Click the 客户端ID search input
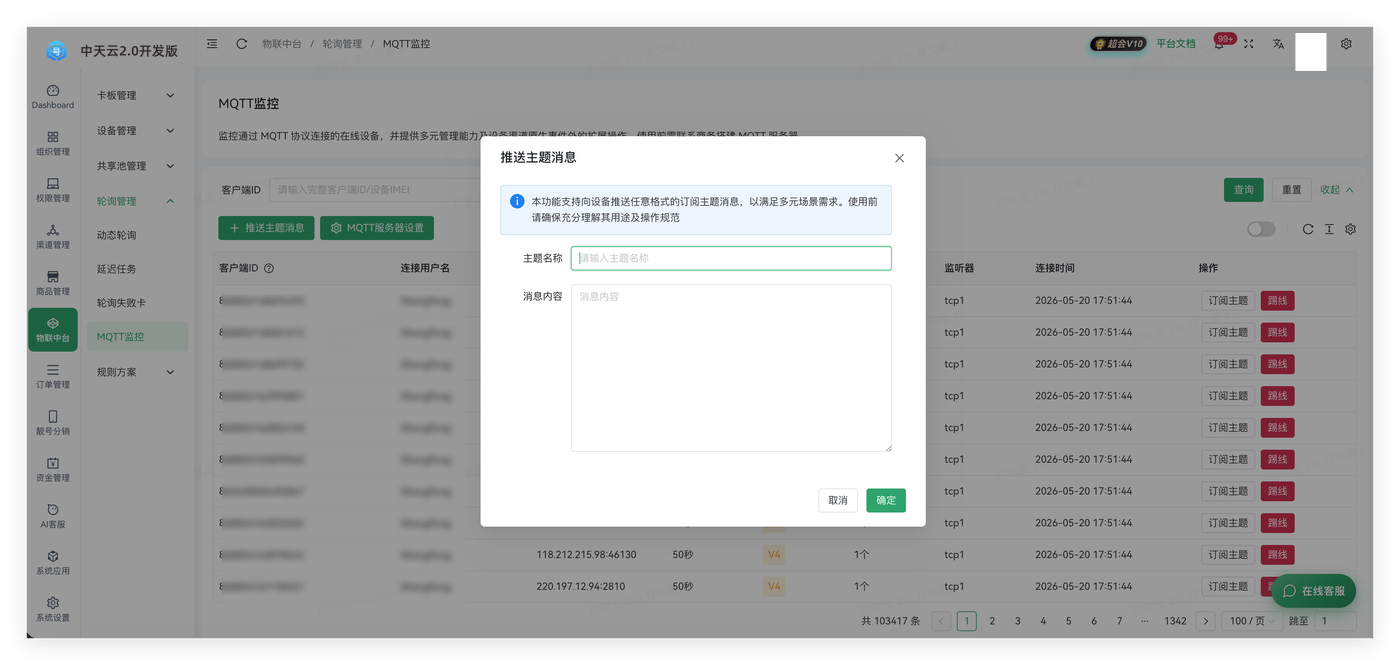 tap(375, 190)
